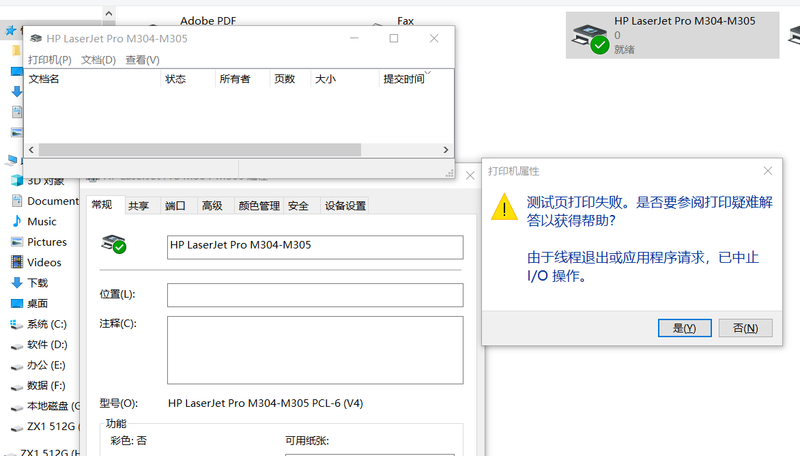Select the 软件 (D:) drive

point(46,344)
